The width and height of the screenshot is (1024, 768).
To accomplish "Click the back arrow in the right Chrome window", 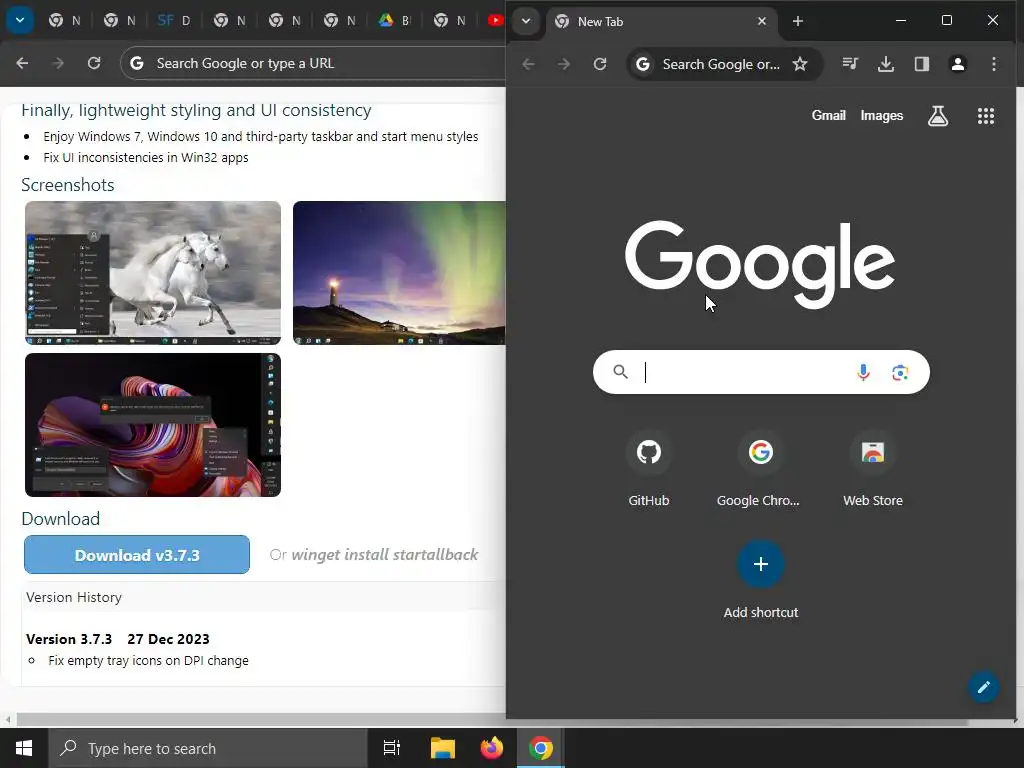I will (528, 64).
